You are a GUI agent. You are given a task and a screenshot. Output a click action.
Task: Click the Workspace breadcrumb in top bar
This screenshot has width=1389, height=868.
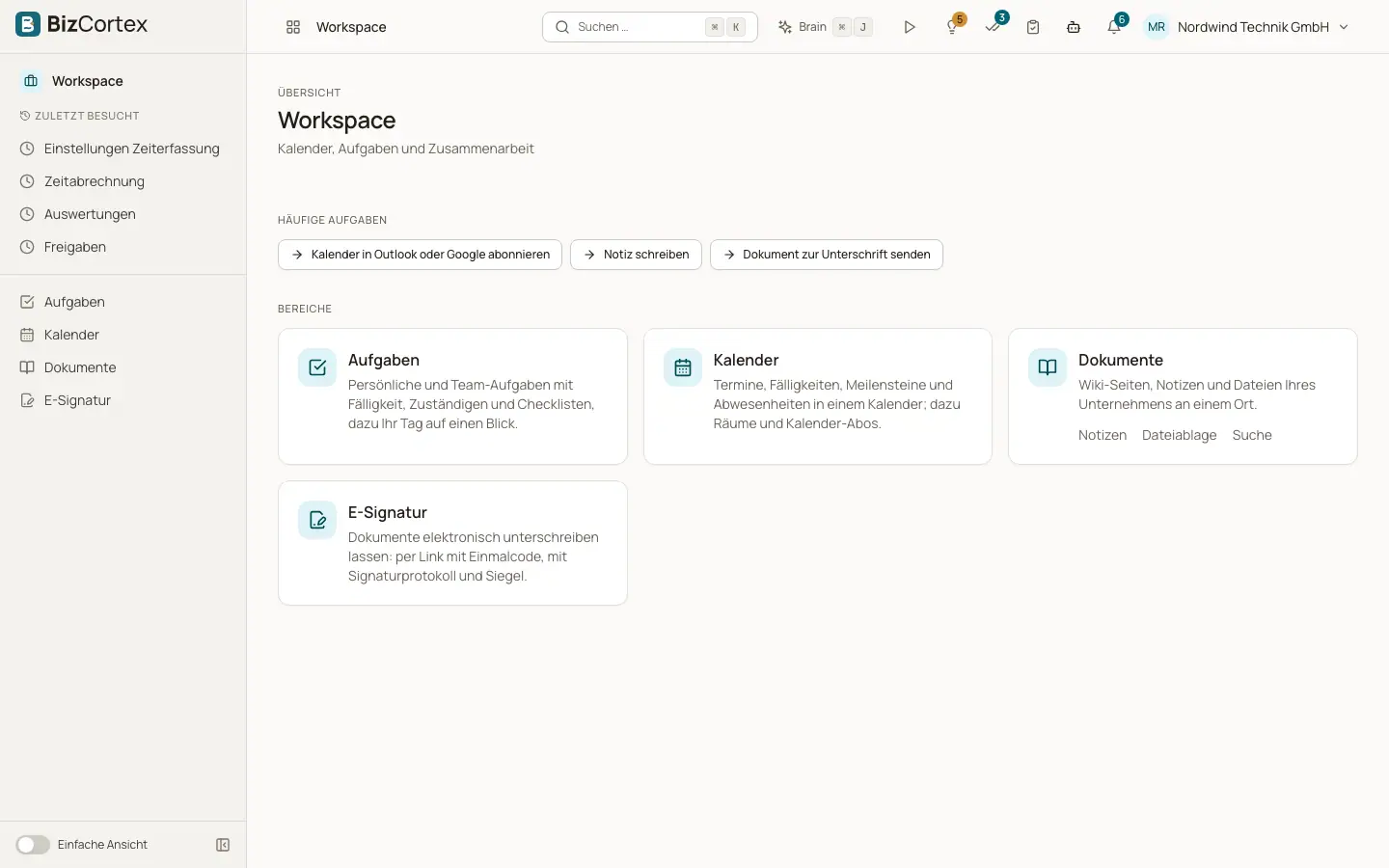351,27
